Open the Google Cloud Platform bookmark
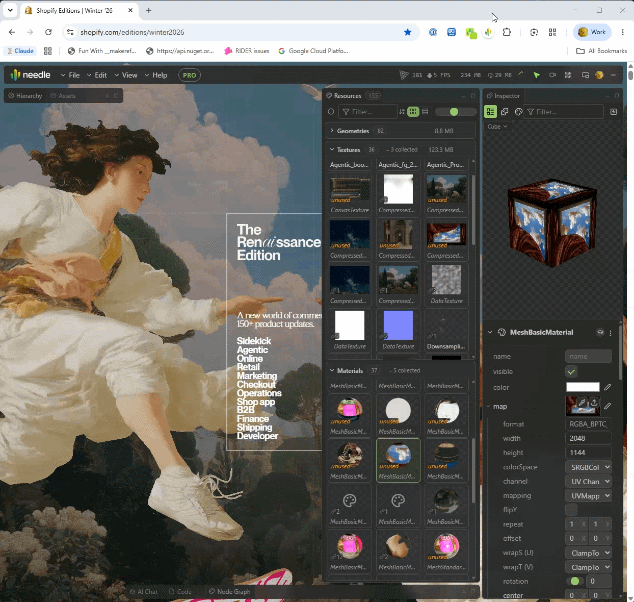 [313, 51]
